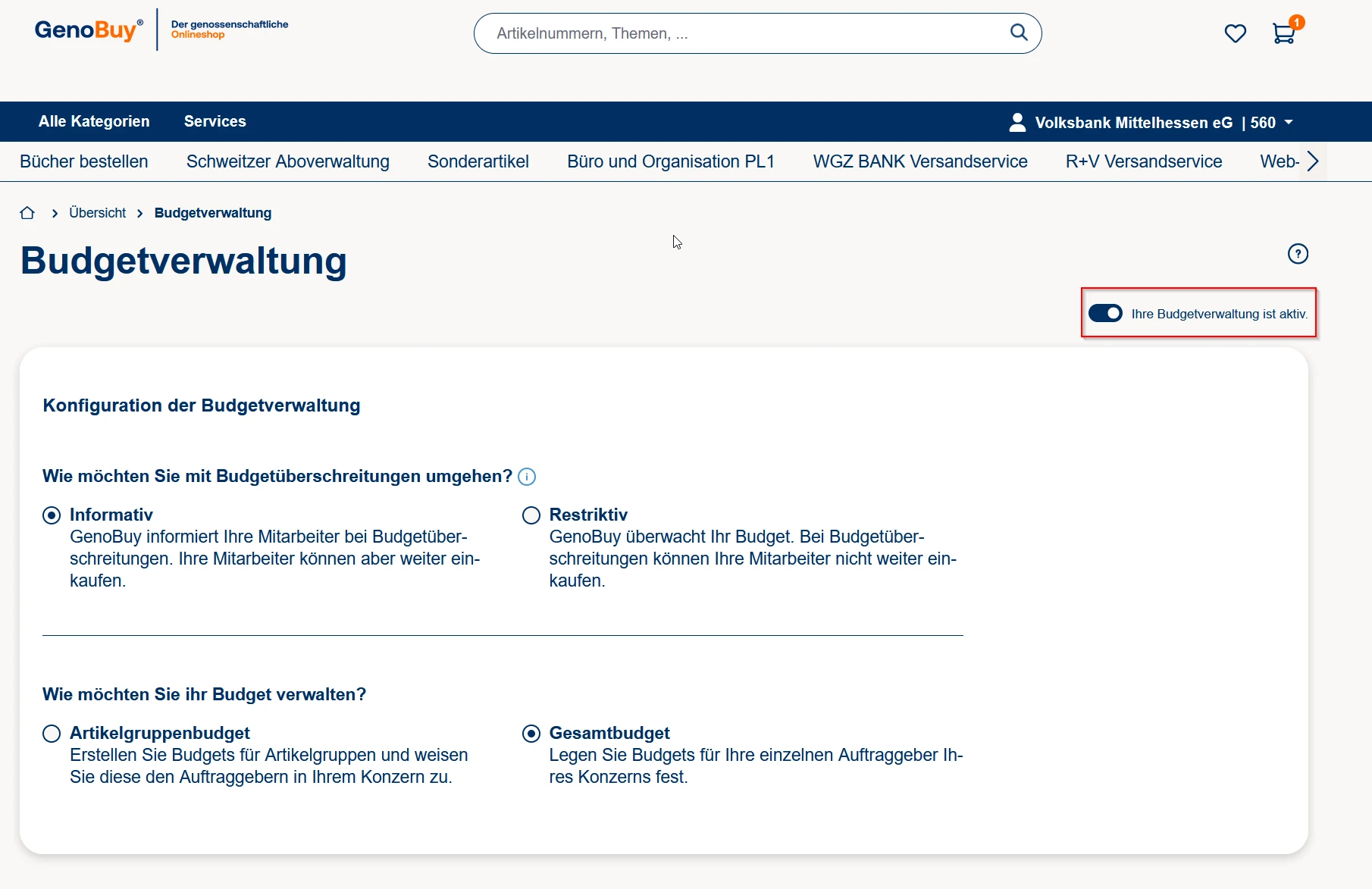
Task: Open the wishlist heart icon
Action: tap(1235, 33)
